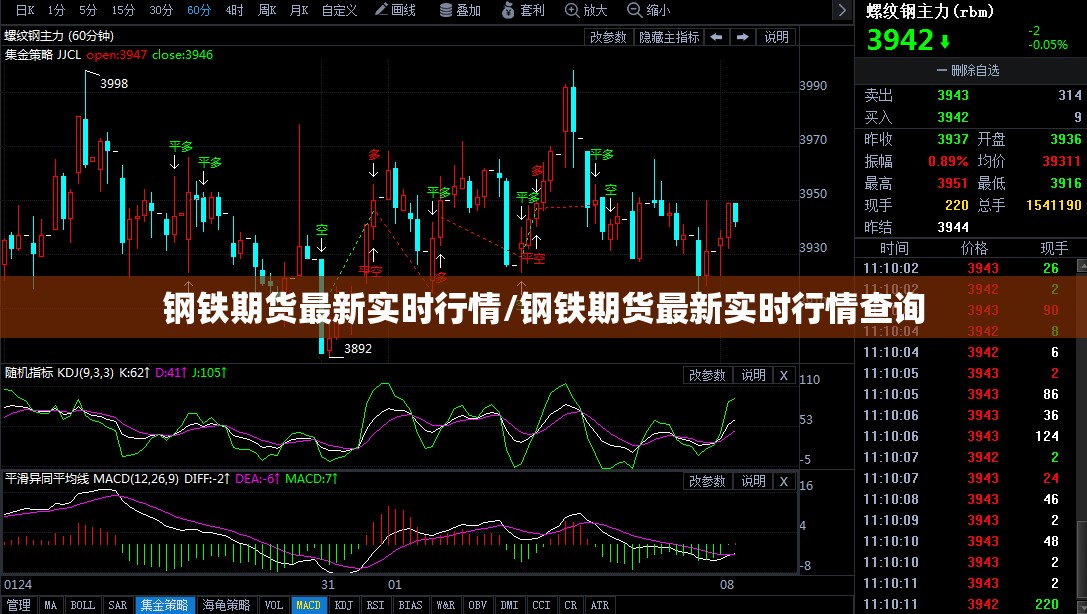Open the 套利 arbitrage tool

tap(523, 10)
